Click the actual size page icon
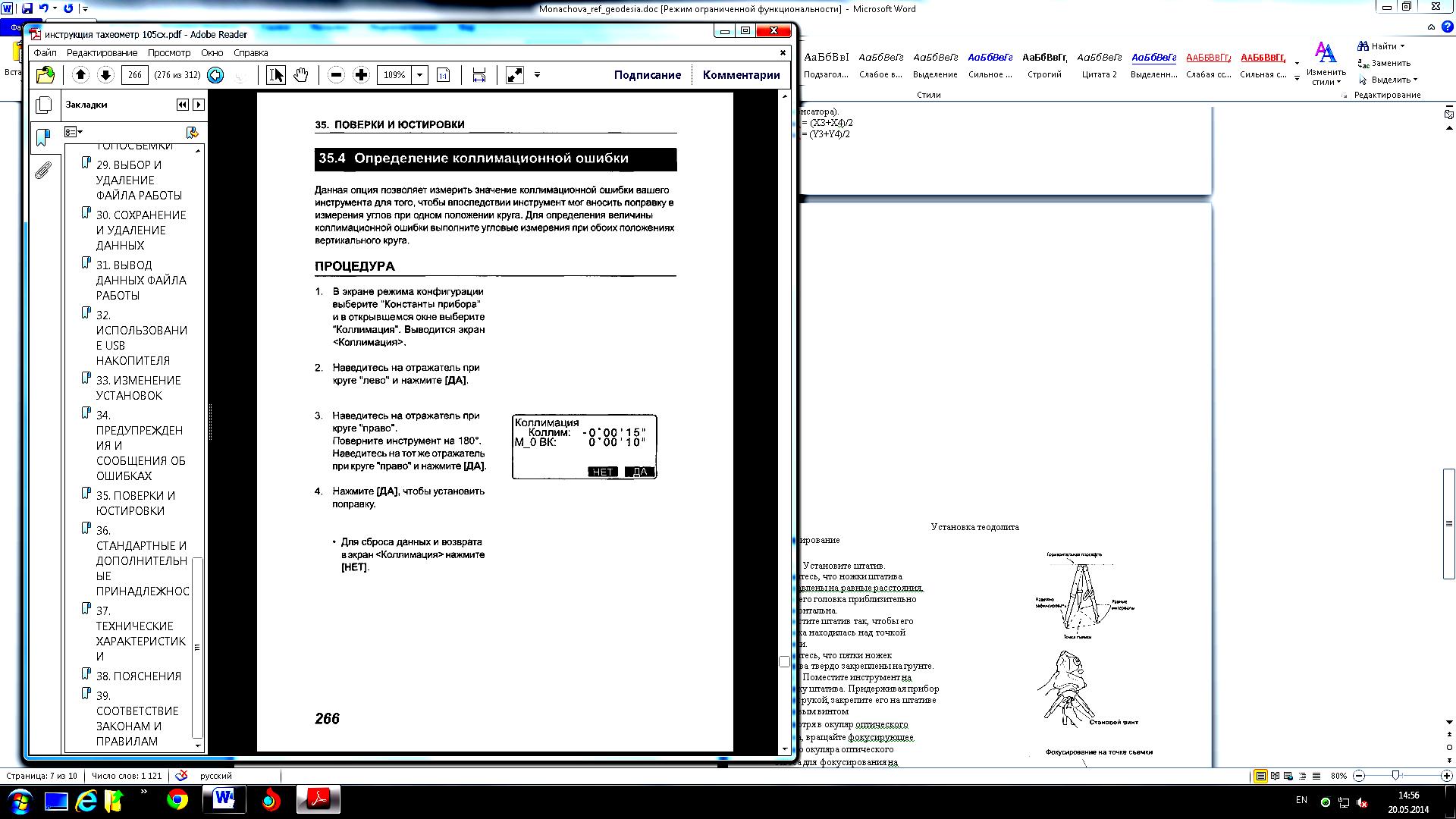This screenshot has height=819, width=1456. point(444,74)
